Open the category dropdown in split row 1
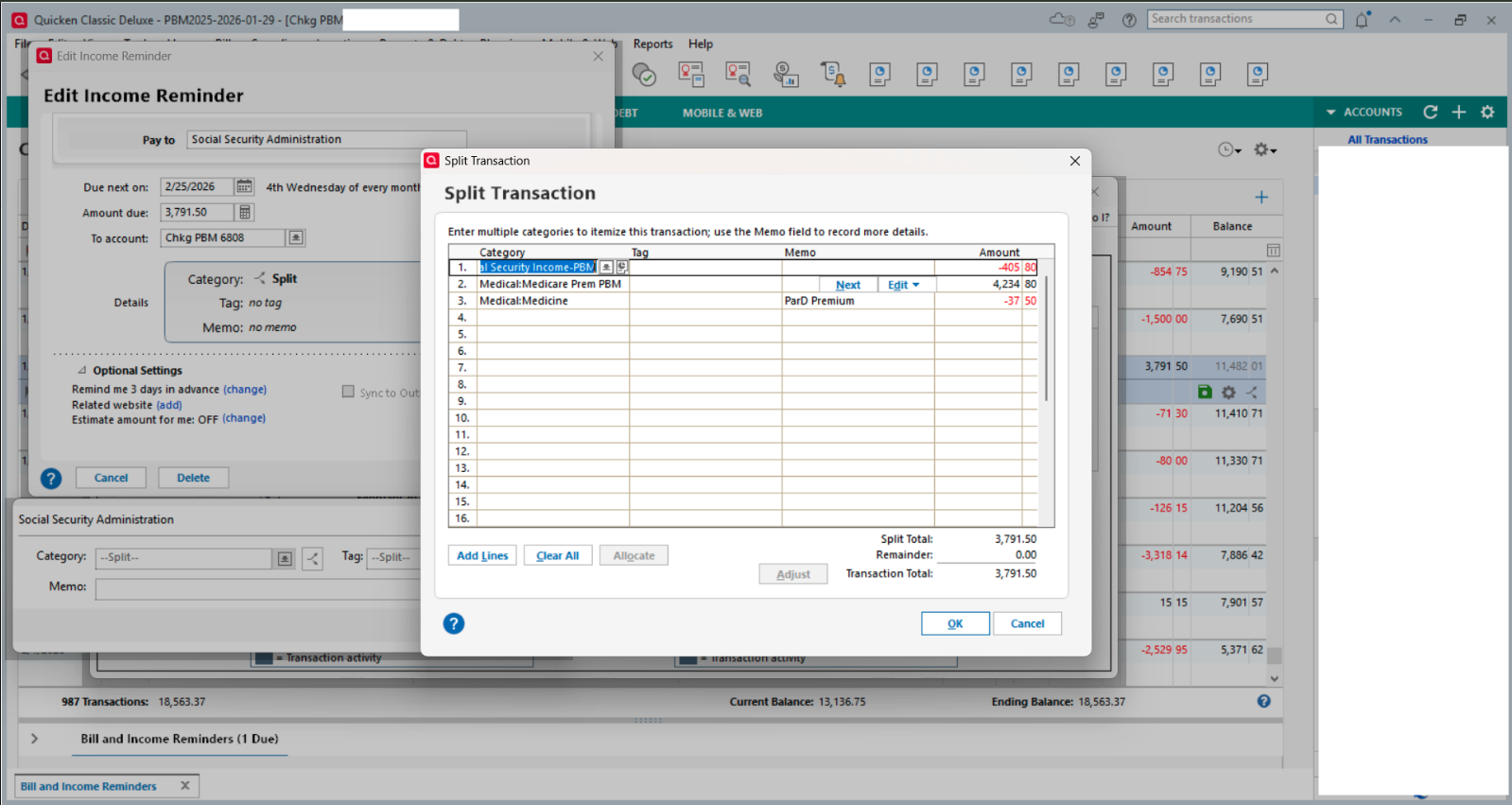Screen dimensions: 1512x805 point(606,267)
